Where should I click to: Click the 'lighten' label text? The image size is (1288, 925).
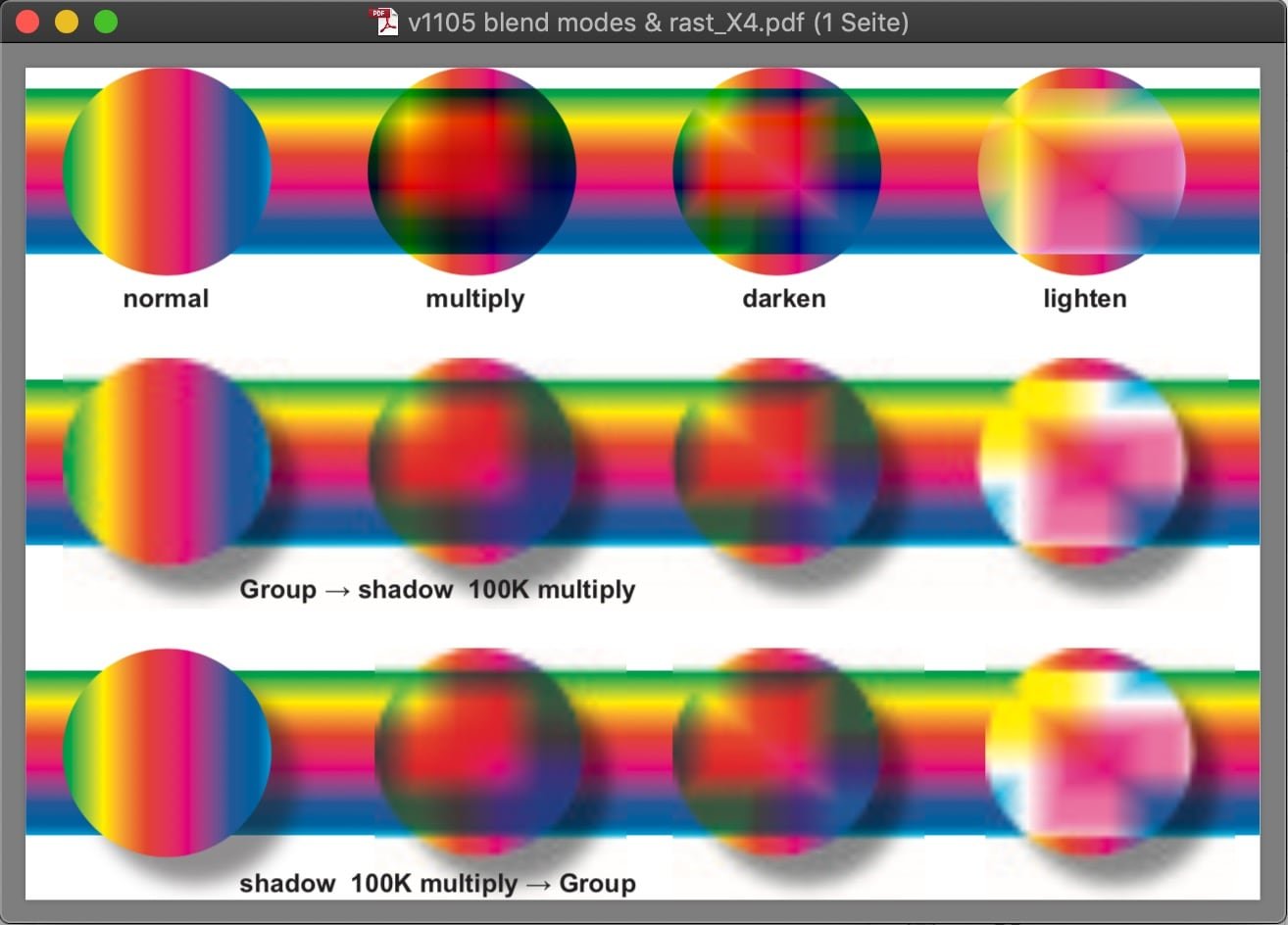[x=1084, y=299]
